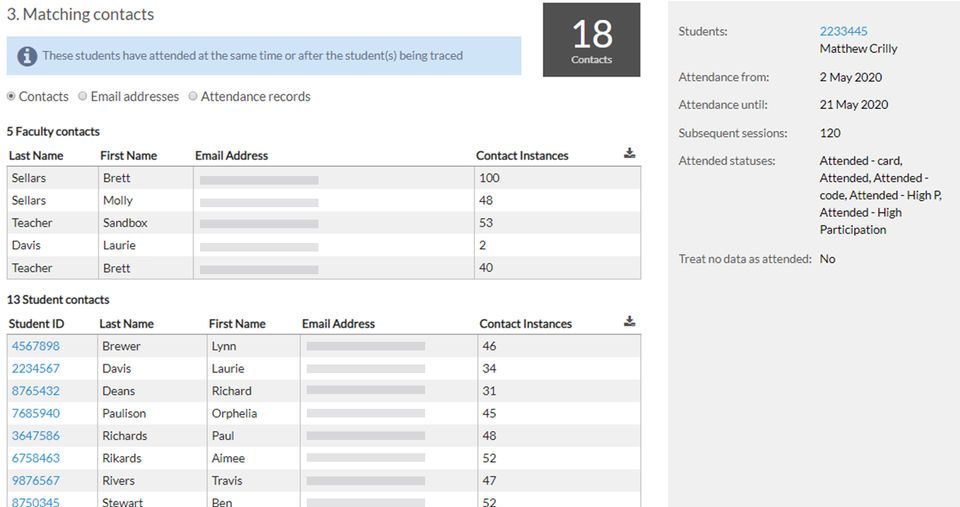This screenshot has width=960, height=507.
Task: Select the Contacts radio button
Action: 11,97
